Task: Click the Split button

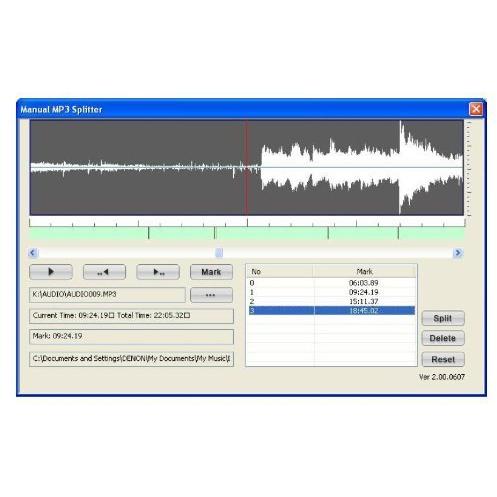Action: 443,318
